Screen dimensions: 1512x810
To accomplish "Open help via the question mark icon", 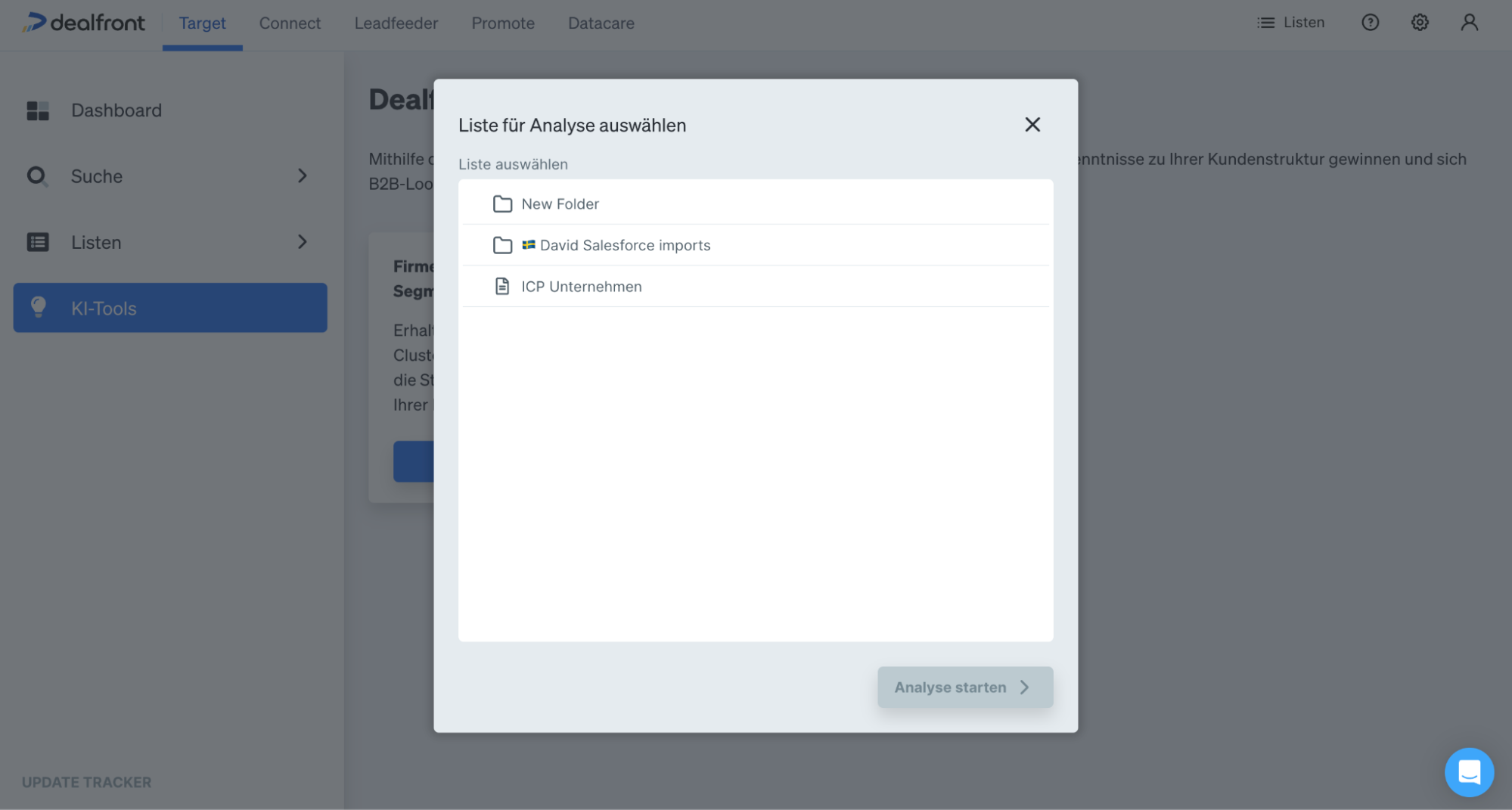I will [x=1370, y=22].
